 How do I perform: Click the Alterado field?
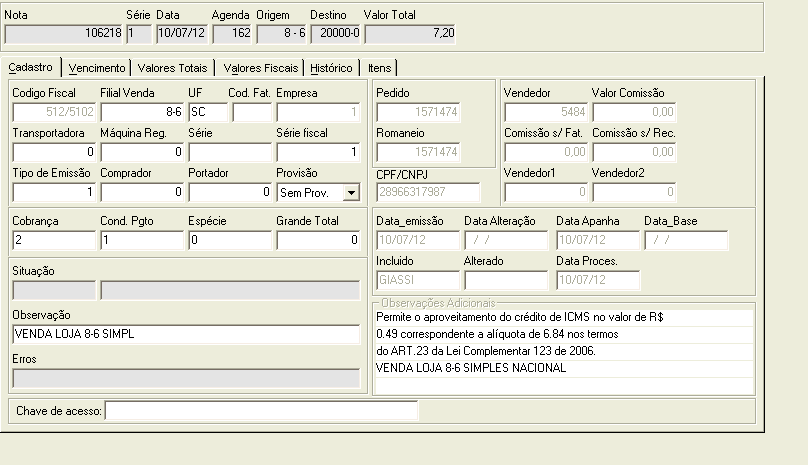[506, 280]
